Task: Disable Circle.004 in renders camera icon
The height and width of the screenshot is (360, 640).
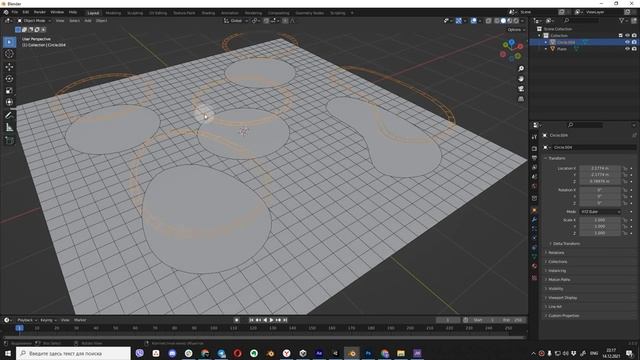Action: click(x=634, y=42)
